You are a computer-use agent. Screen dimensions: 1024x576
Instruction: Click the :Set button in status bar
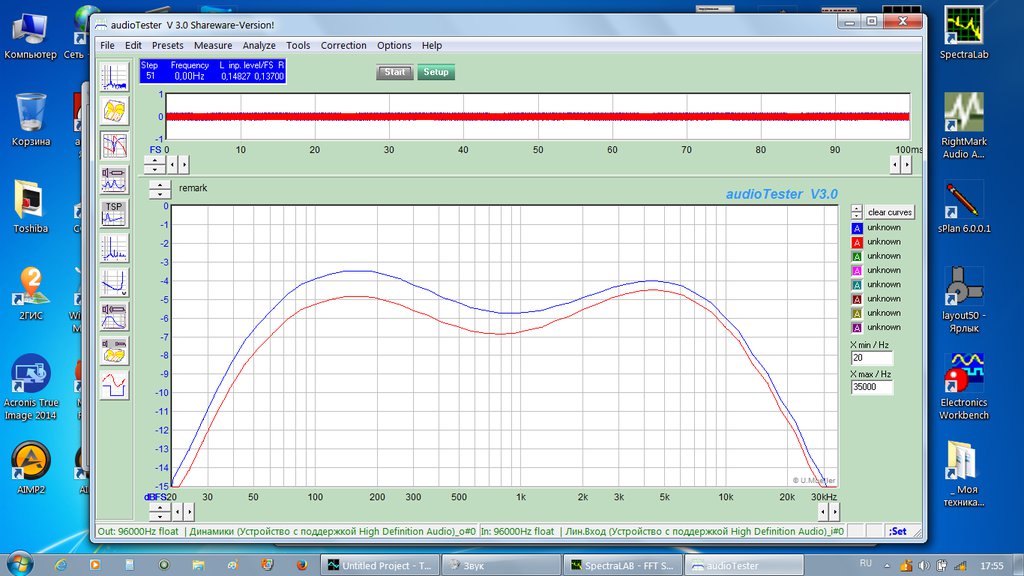point(898,531)
